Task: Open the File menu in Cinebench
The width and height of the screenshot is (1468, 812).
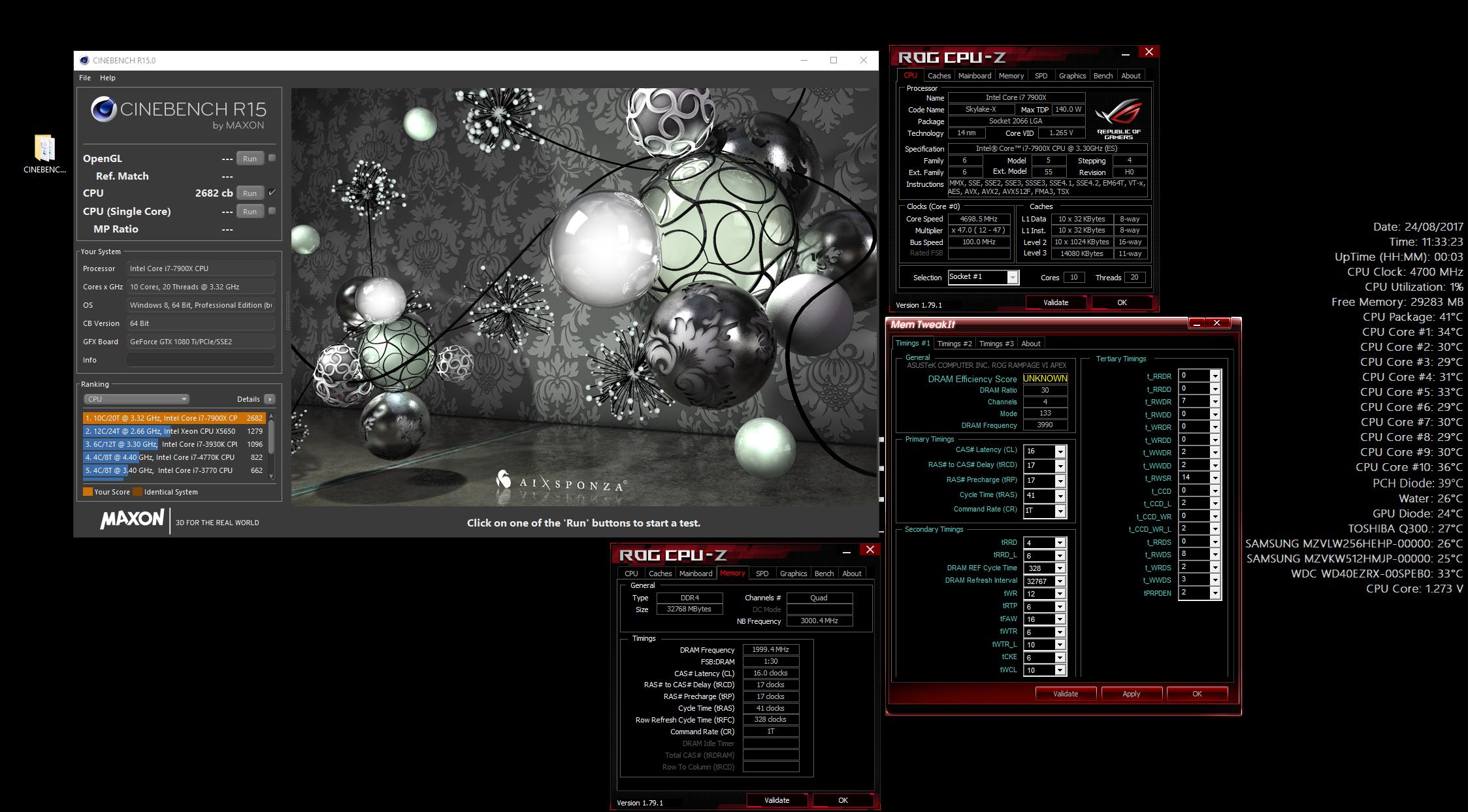Action: click(85, 78)
